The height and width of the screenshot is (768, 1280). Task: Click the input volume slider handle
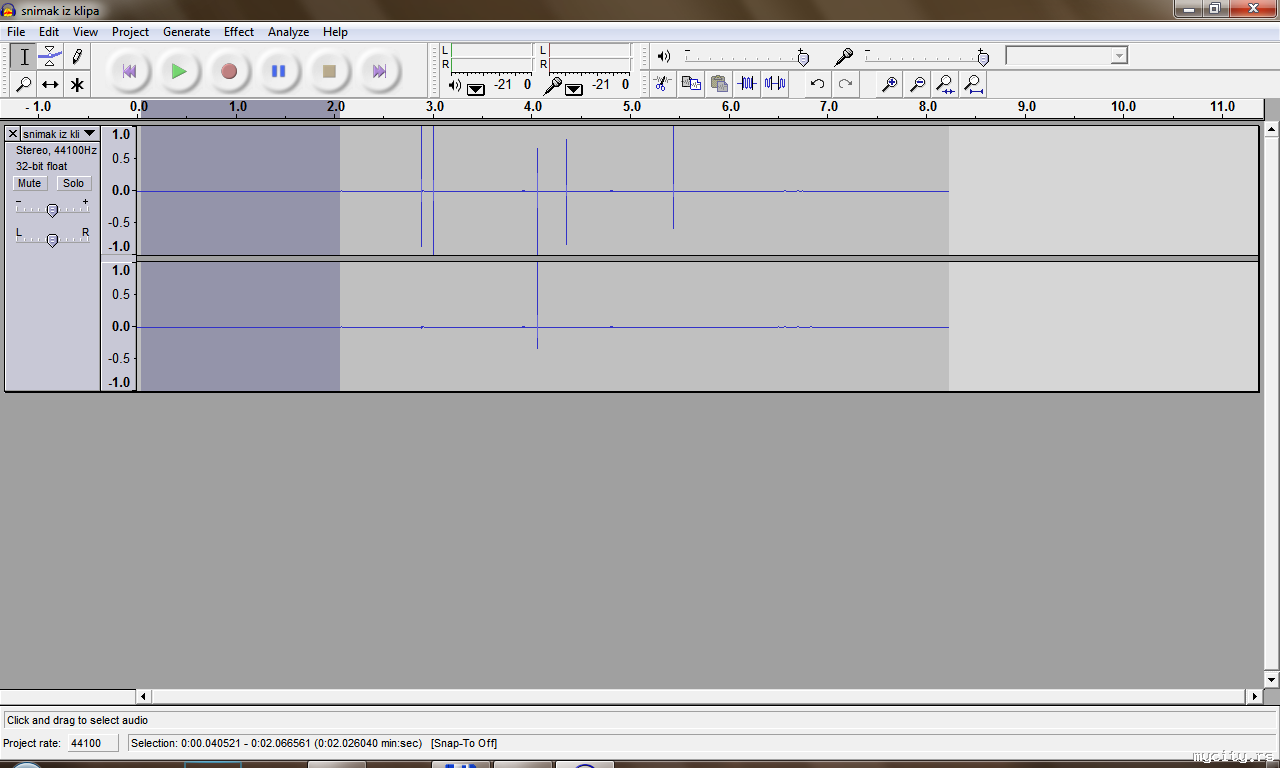pos(983,58)
